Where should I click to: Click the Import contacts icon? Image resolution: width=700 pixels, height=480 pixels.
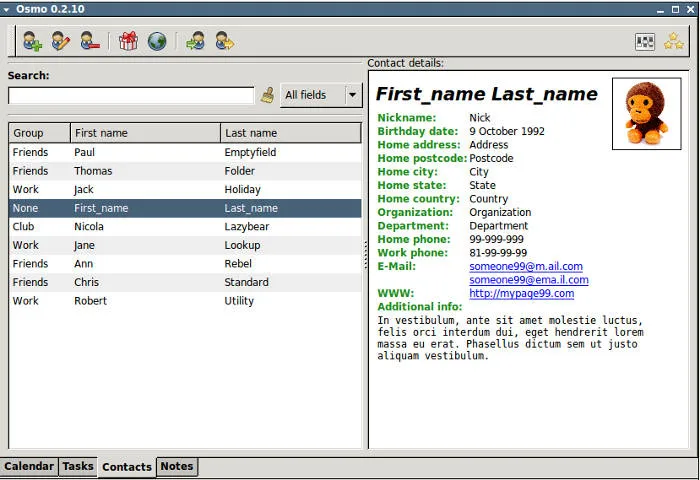point(195,41)
